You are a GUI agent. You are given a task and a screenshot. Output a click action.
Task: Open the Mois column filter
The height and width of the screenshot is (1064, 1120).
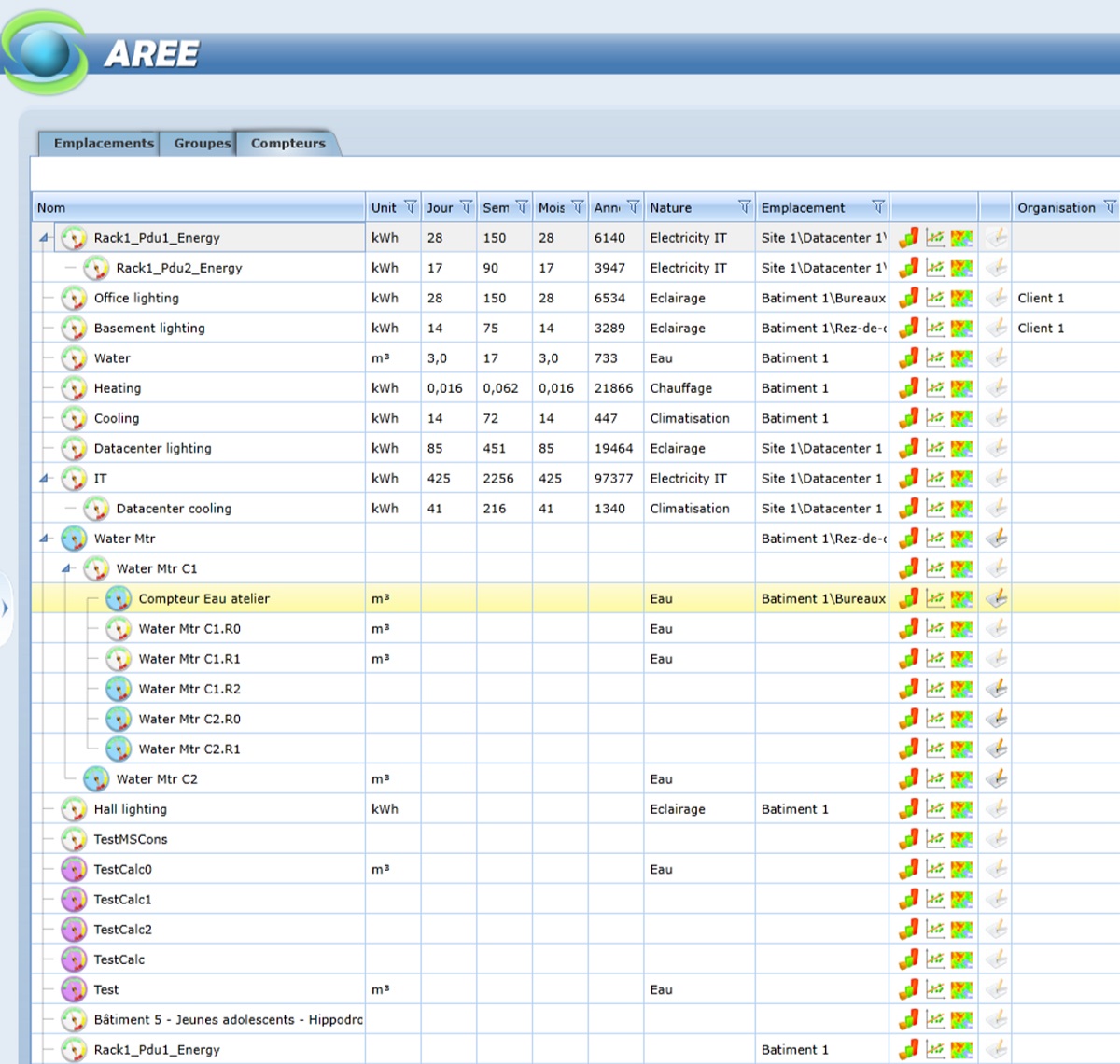pos(578,207)
